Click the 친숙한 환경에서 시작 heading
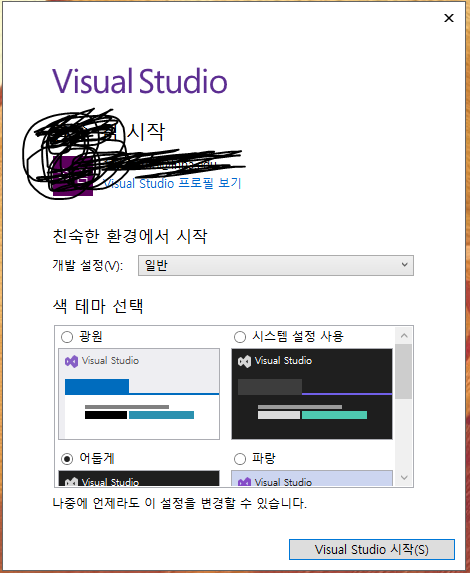This screenshot has height=573, width=470. (x=130, y=236)
